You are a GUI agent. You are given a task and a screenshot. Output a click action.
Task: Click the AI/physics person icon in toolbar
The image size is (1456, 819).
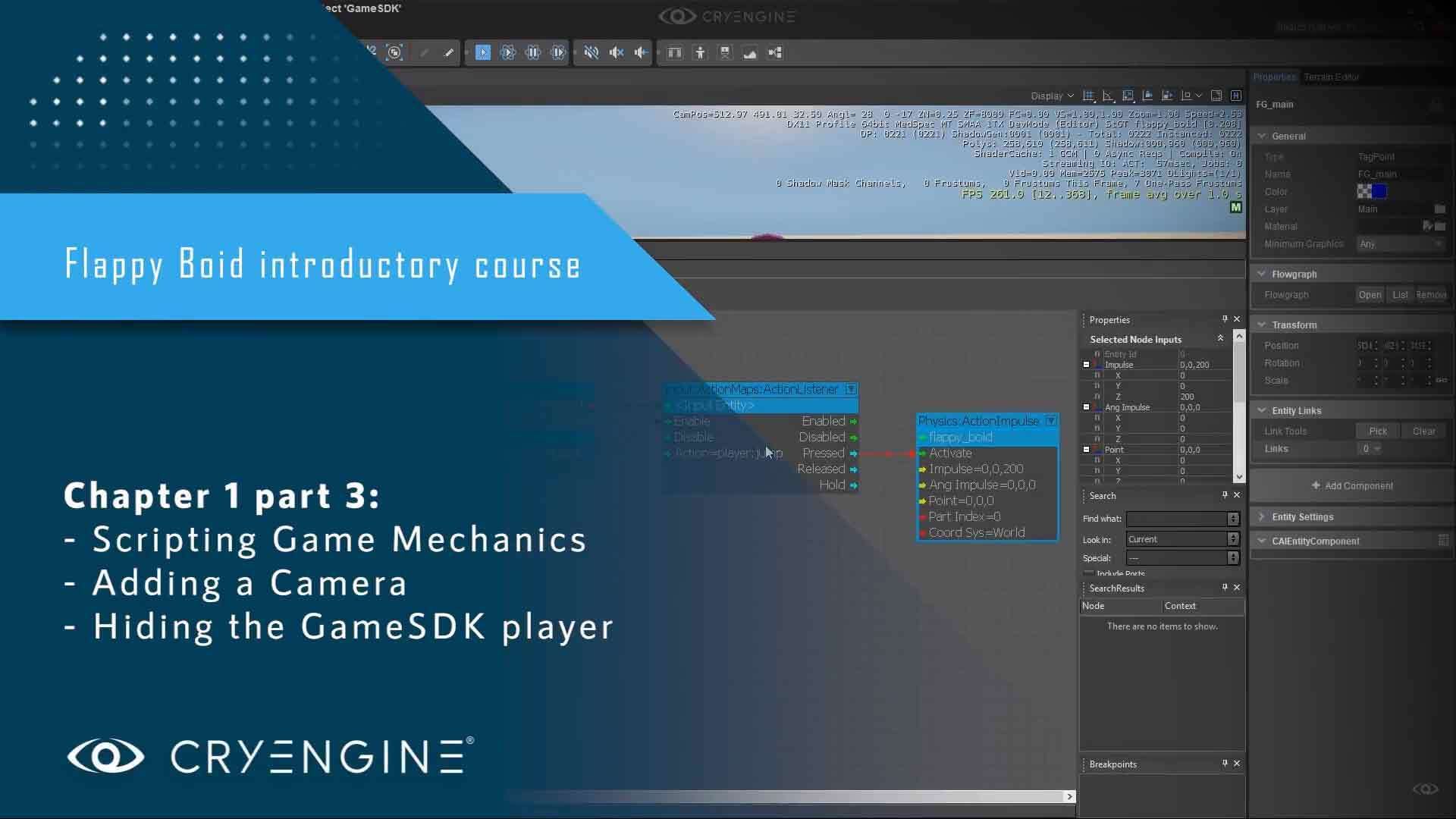(x=701, y=52)
